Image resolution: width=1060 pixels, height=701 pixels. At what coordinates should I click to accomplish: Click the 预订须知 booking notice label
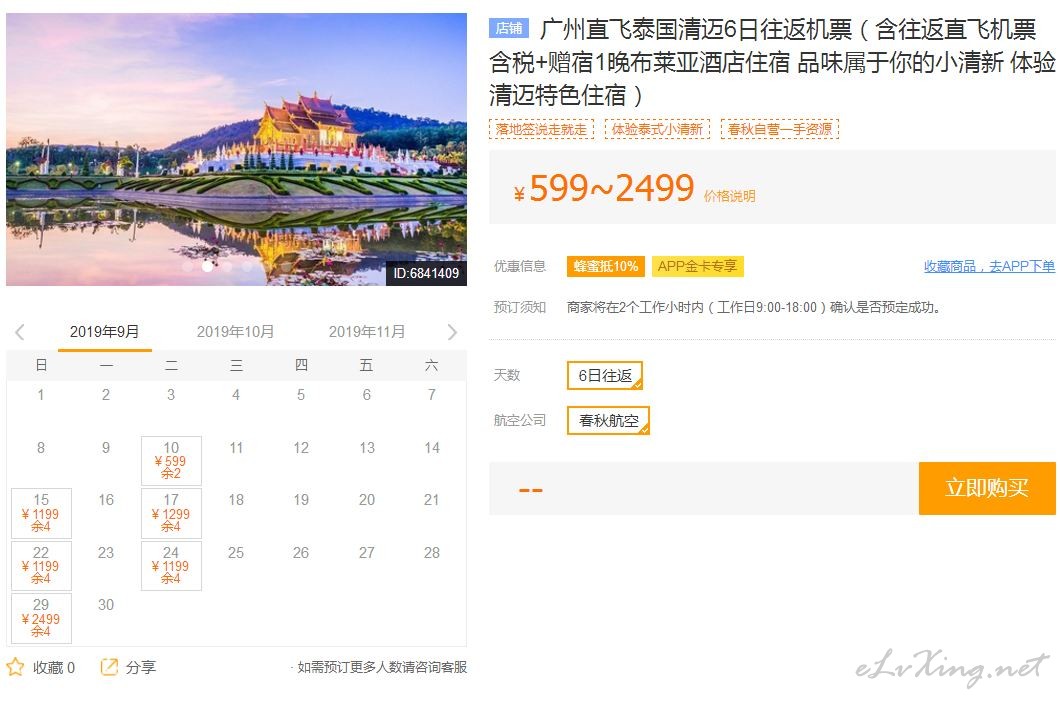tap(519, 307)
